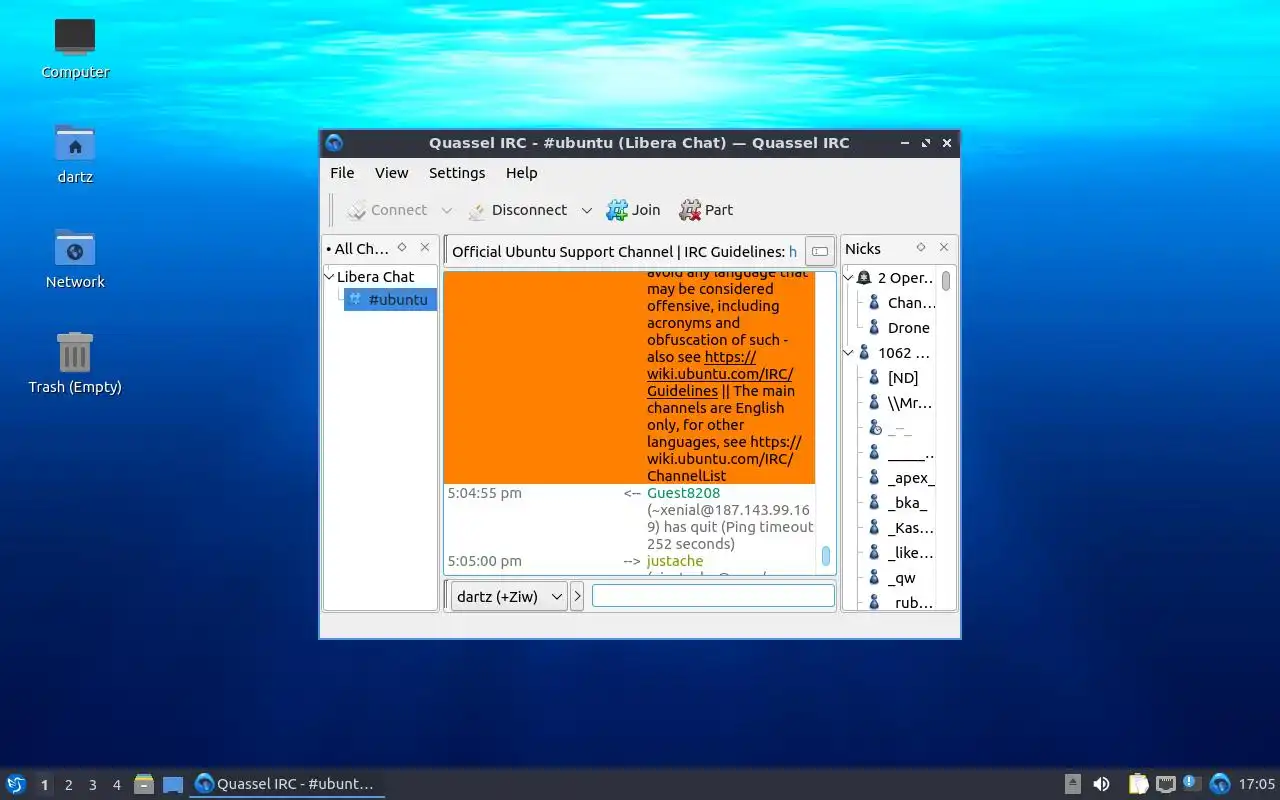The image size is (1280, 800).
Task: Click the Quassel system tray icon
Action: [1220, 784]
